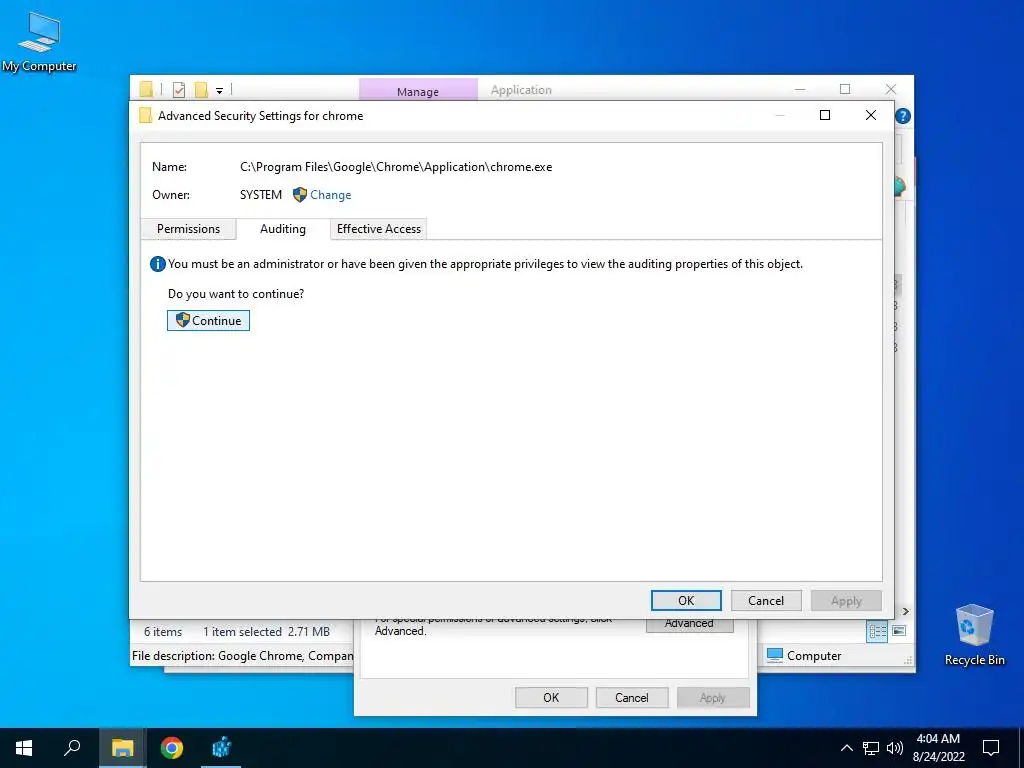Click the Continue button with shield icon
Screen dimensions: 1024x768
click(208, 321)
